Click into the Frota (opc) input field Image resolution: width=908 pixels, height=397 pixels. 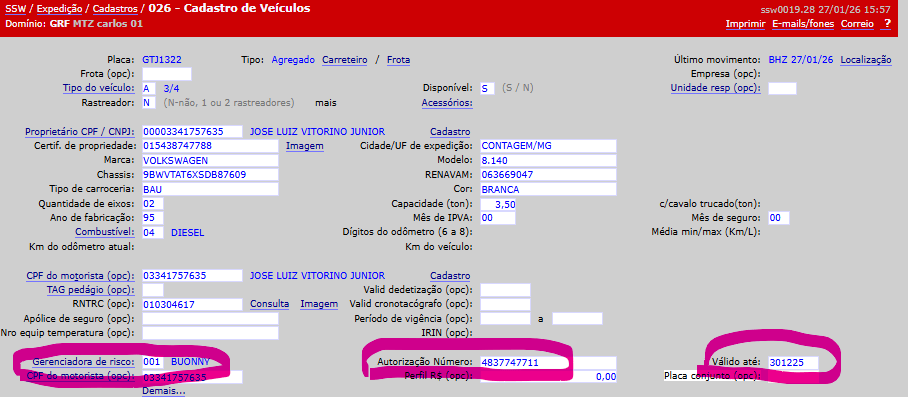(x=167, y=74)
